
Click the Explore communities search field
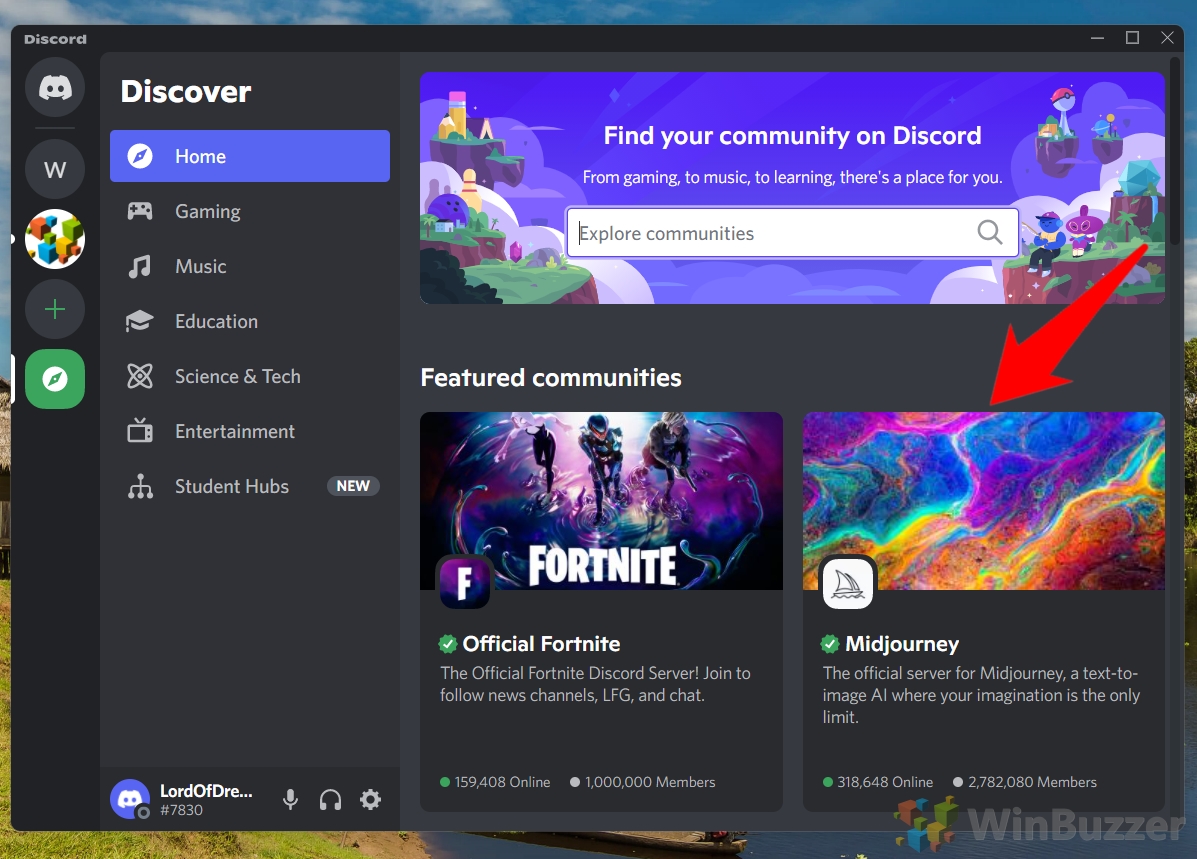[x=792, y=232]
